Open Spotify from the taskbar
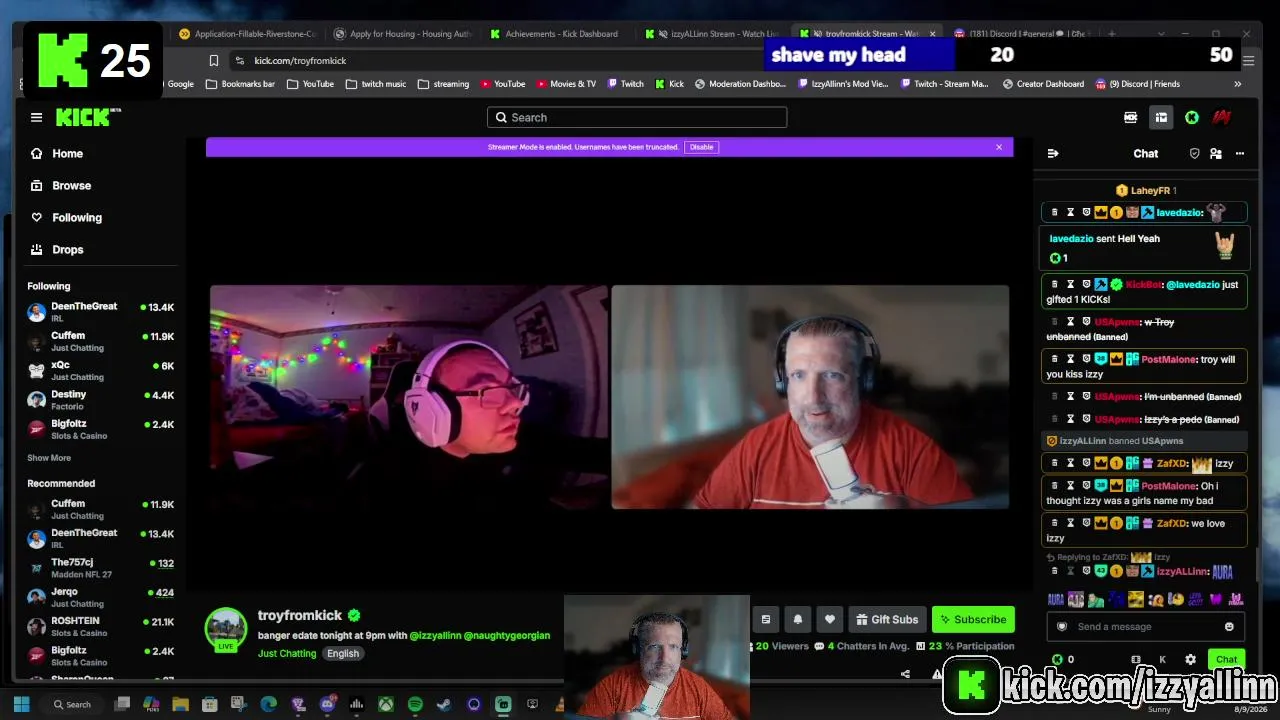Viewport: 1280px width, 720px height. pyautogui.click(x=415, y=705)
